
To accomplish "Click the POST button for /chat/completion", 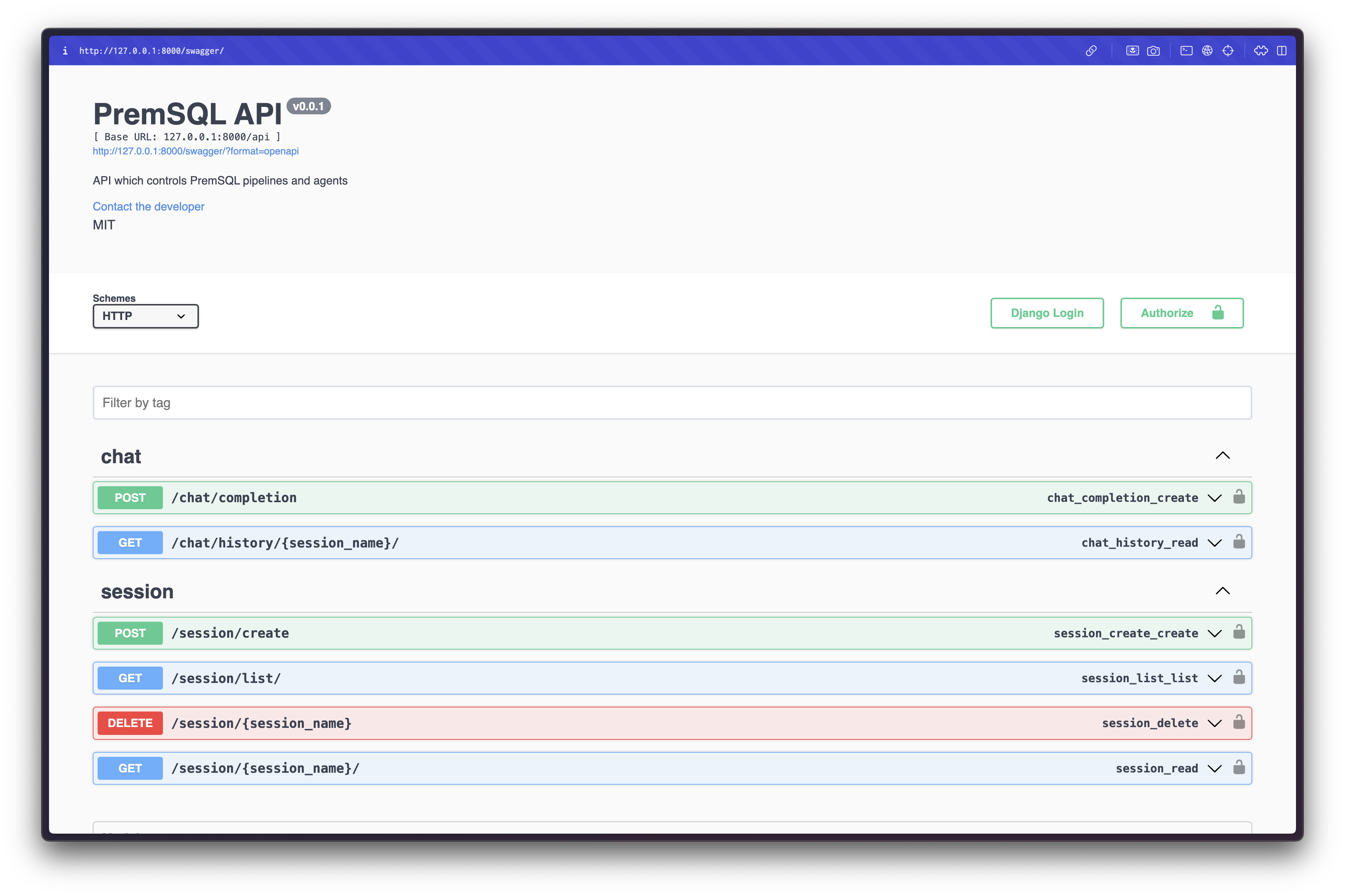I will point(130,498).
